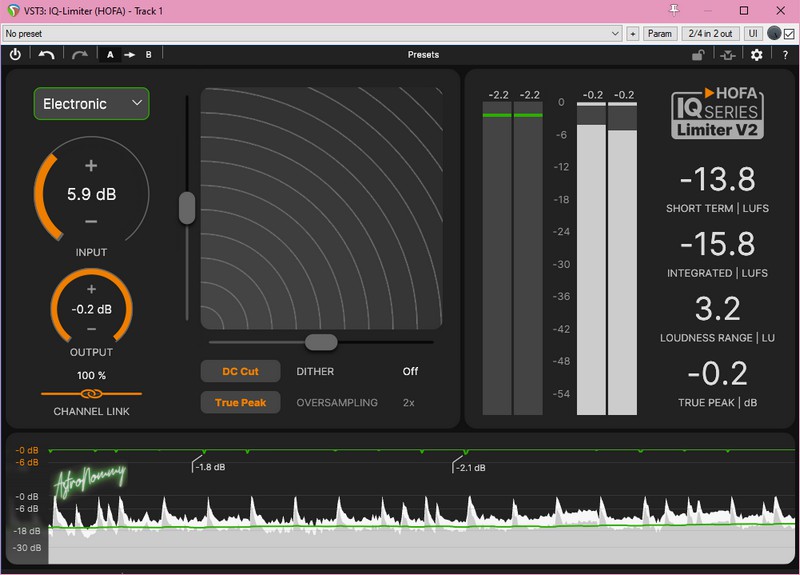800x575 pixels.
Task: Toggle the DC Cut button
Action: tap(240, 371)
